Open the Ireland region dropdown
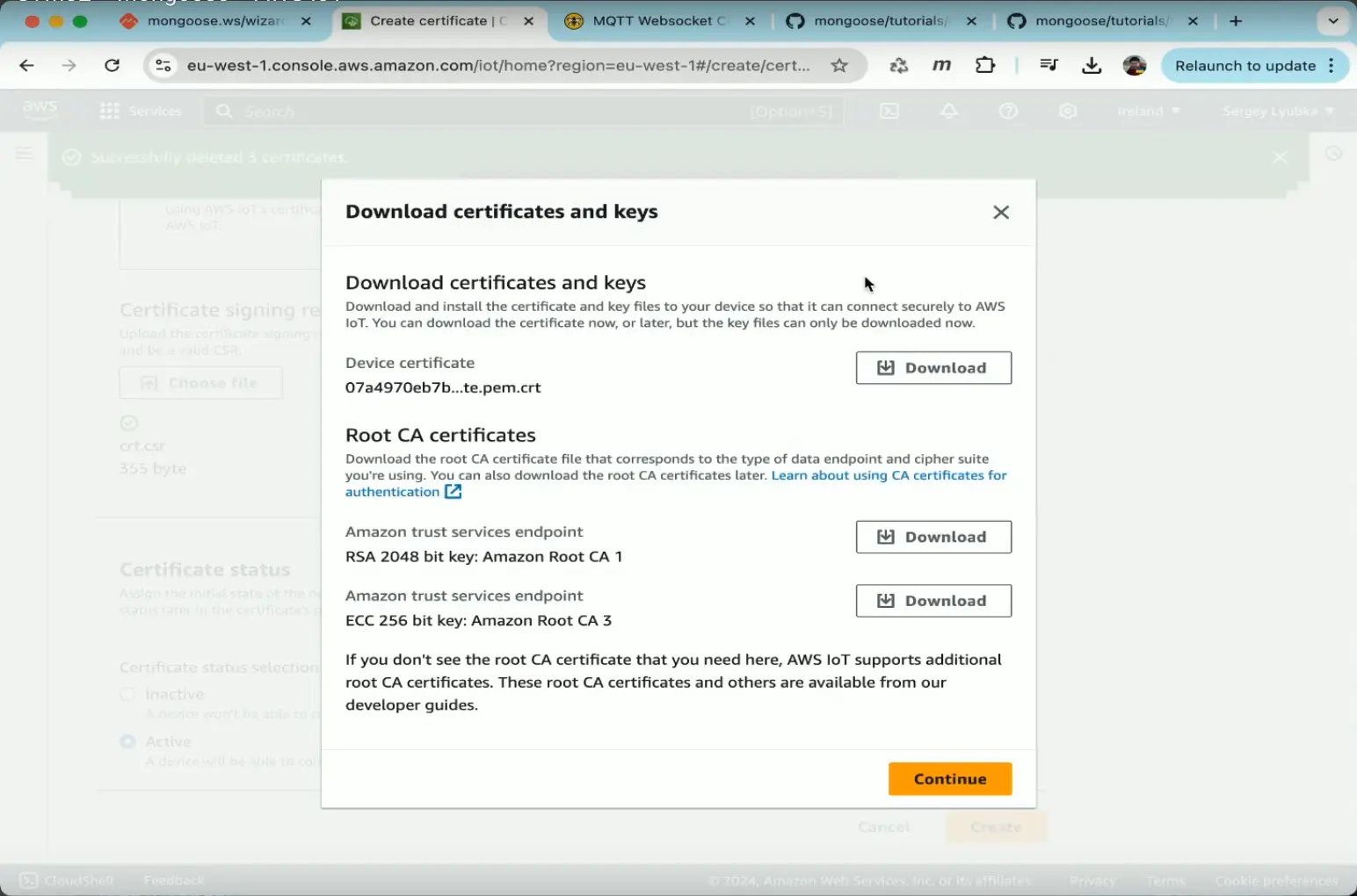The image size is (1357, 896). click(1149, 112)
